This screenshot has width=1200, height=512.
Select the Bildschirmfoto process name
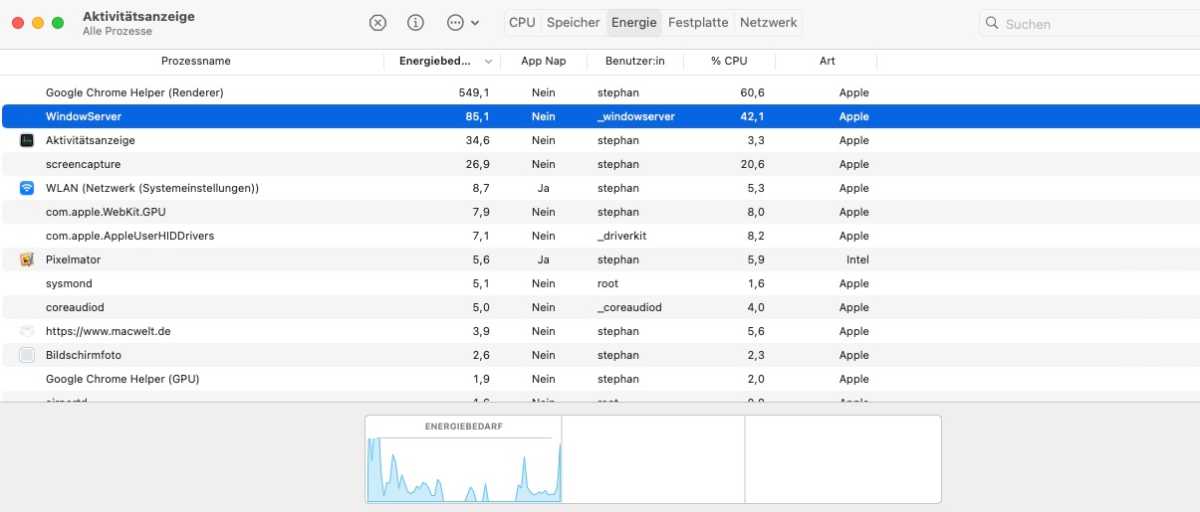82,355
